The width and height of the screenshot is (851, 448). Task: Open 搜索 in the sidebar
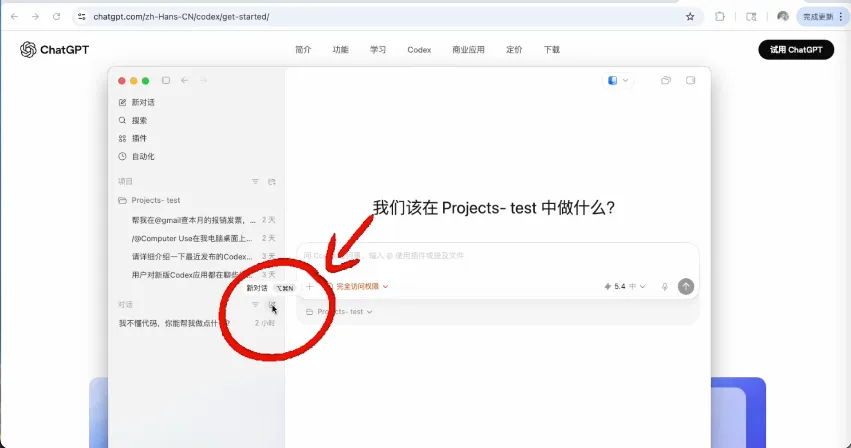click(x=133, y=120)
